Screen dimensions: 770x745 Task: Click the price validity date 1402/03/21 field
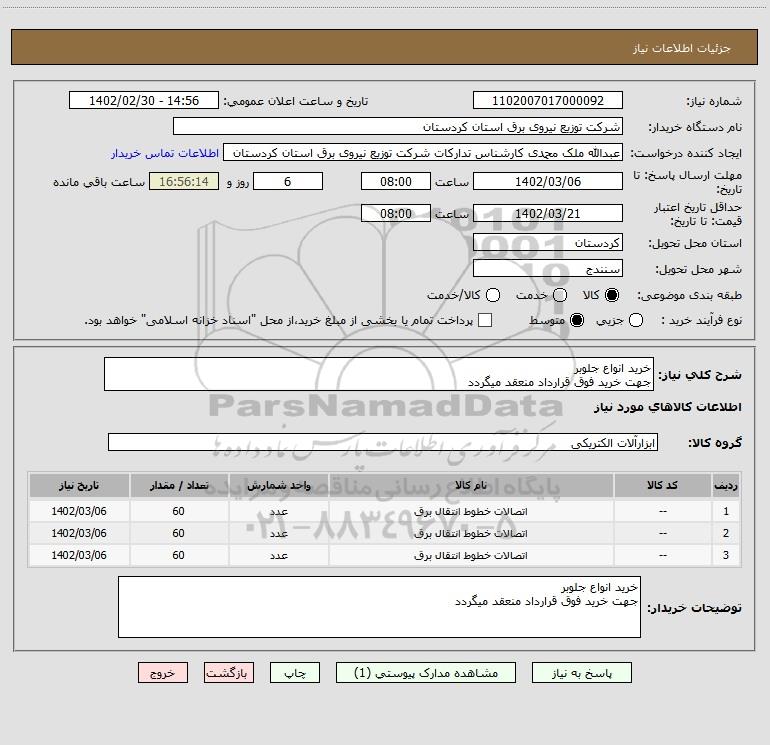[548, 213]
